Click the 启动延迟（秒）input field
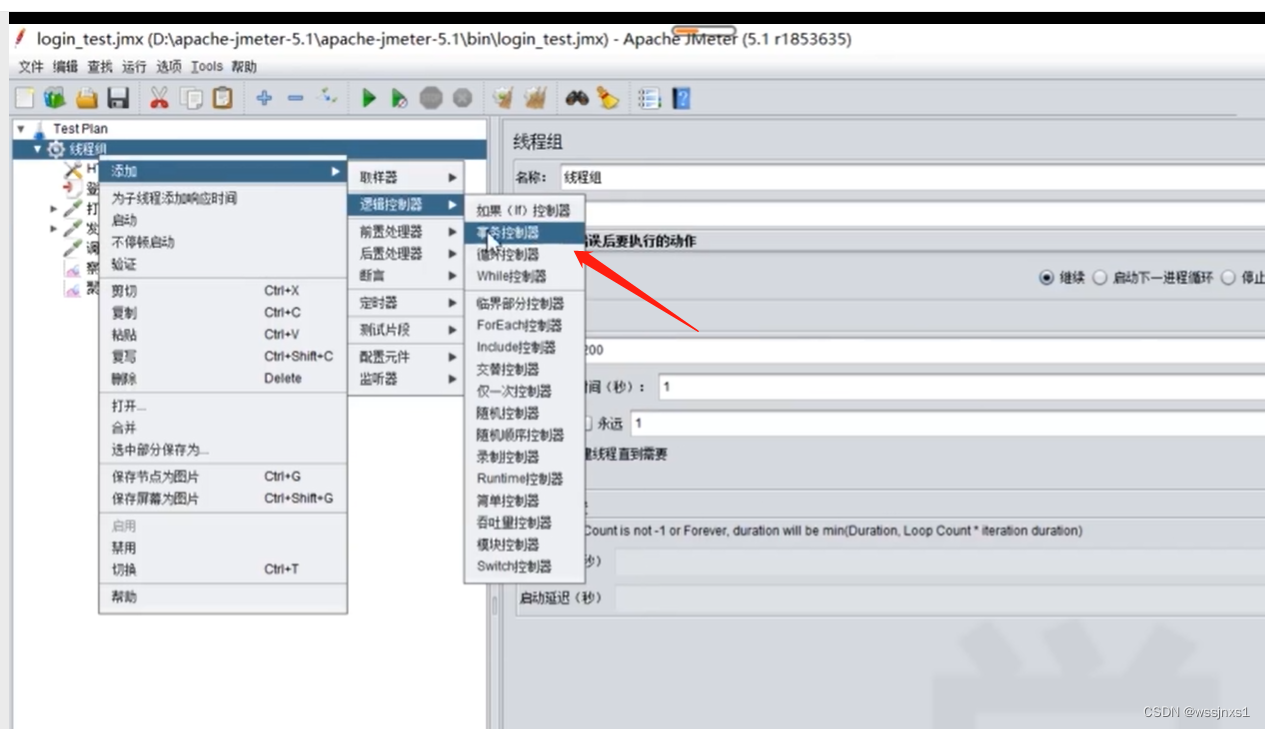Screen dimensions: 1265x729 pos(940,599)
